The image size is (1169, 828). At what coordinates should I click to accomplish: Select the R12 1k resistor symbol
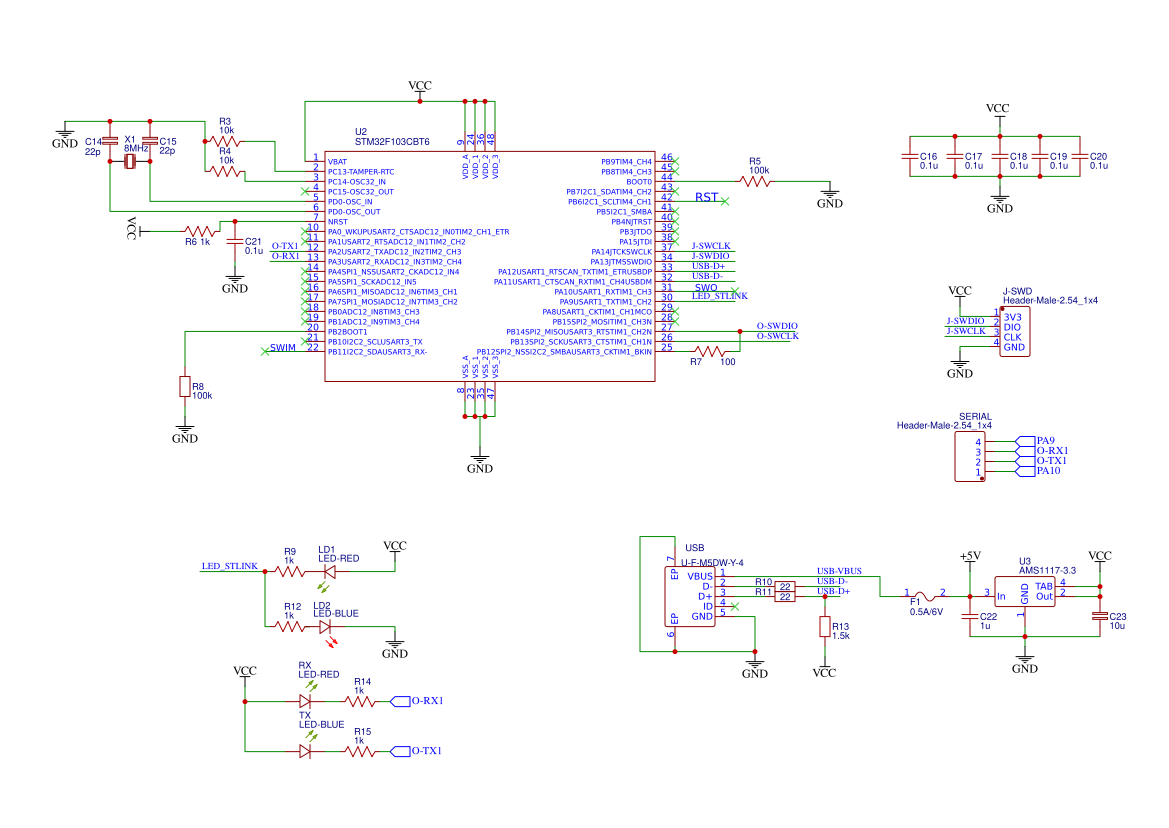click(x=290, y=627)
